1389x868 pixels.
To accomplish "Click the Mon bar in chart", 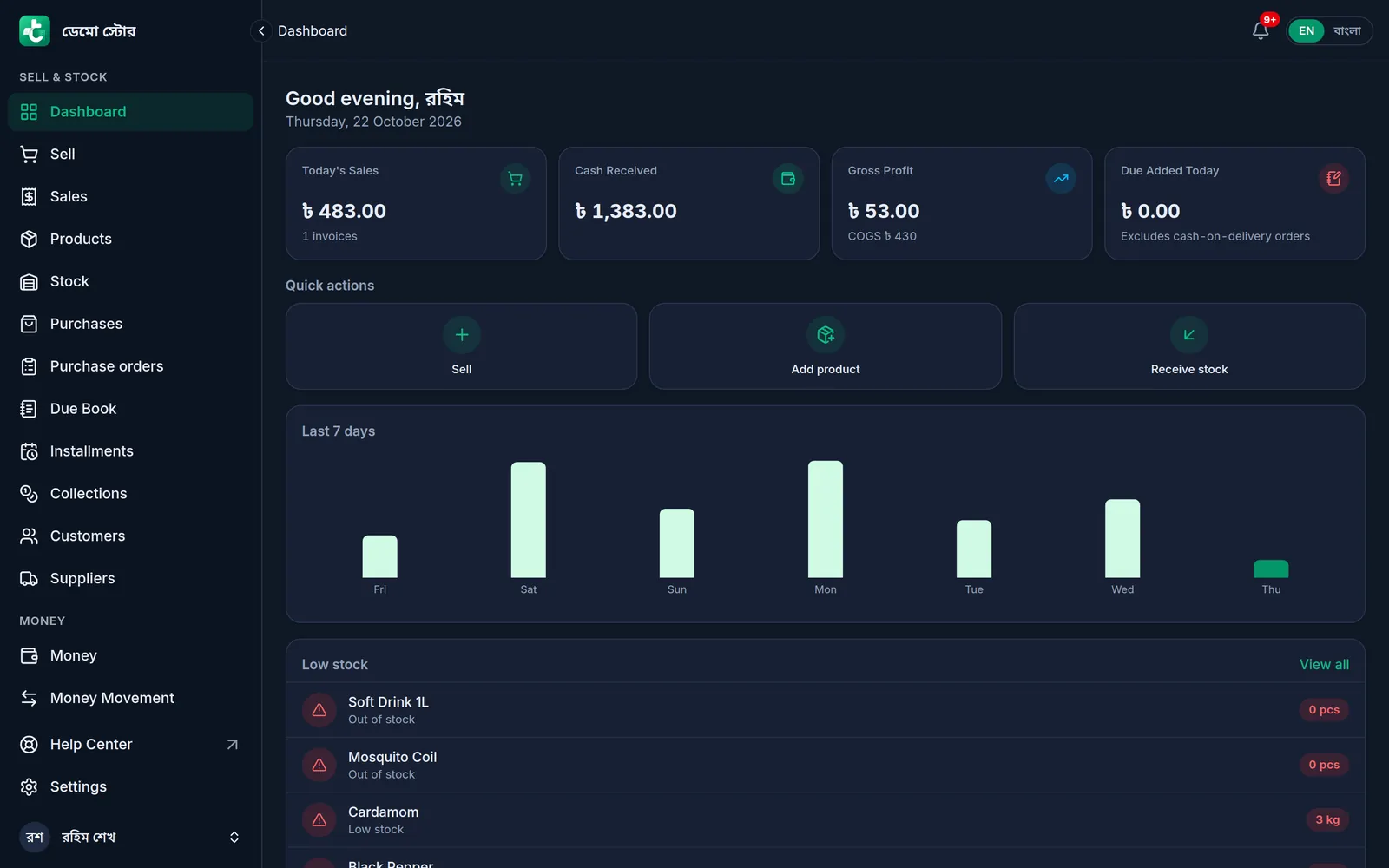I will (x=826, y=519).
